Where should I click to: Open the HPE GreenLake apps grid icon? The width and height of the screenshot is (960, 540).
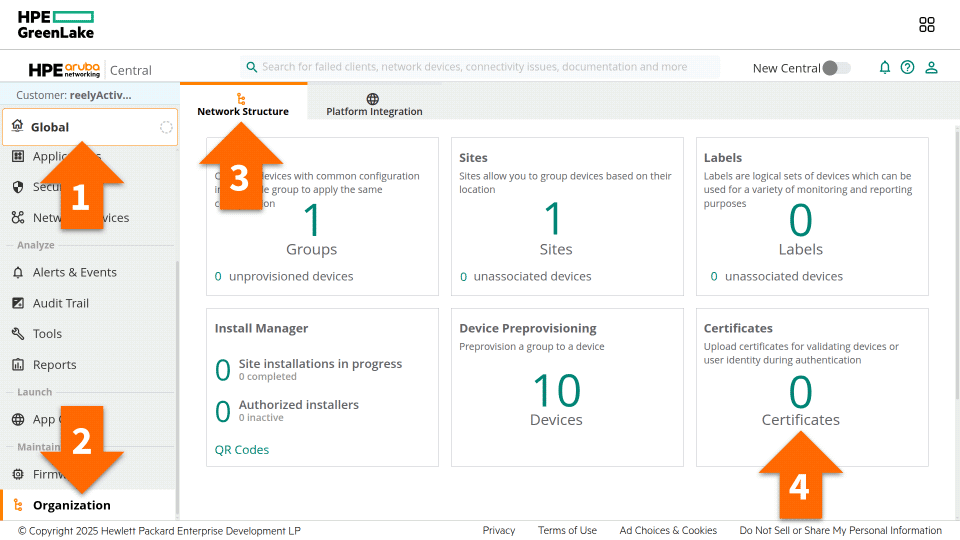click(x=926, y=24)
